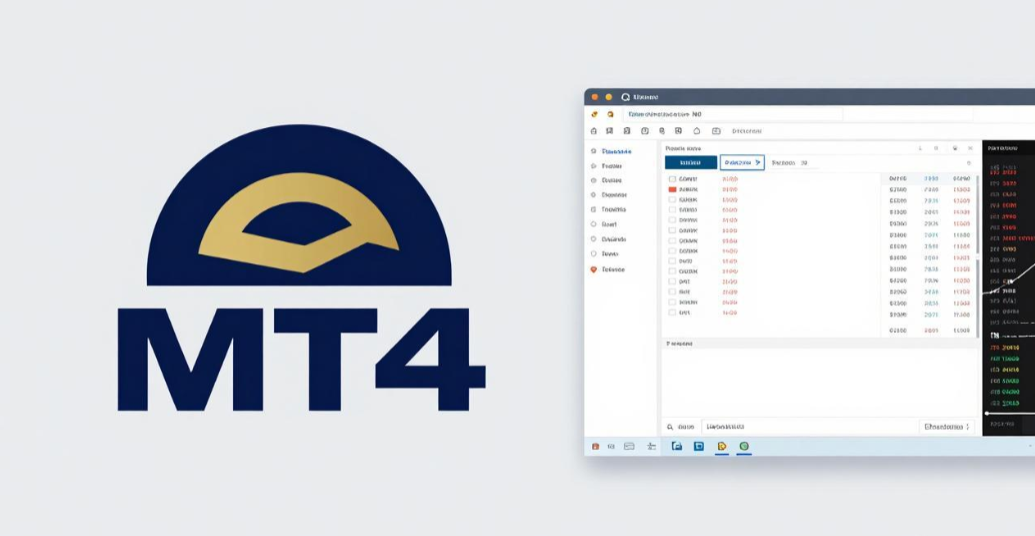The width and height of the screenshot is (1035, 536).
Task: Click the yellow tag icon in bottom taskbar
Action: click(x=722, y=446)
